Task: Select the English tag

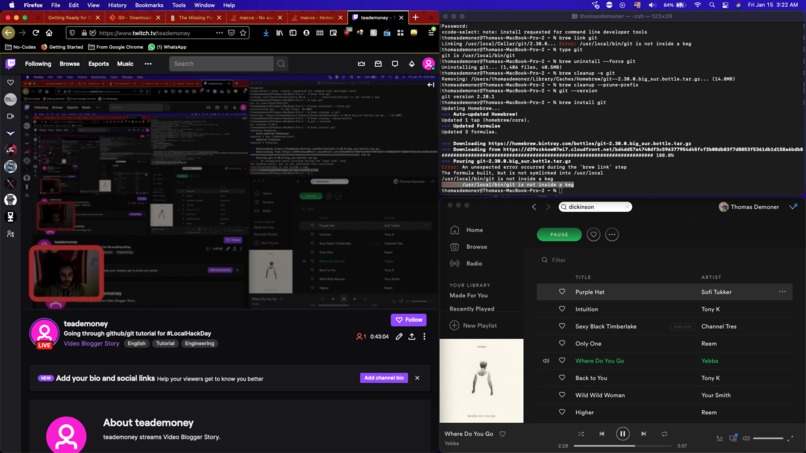Action: coord(136,343)
